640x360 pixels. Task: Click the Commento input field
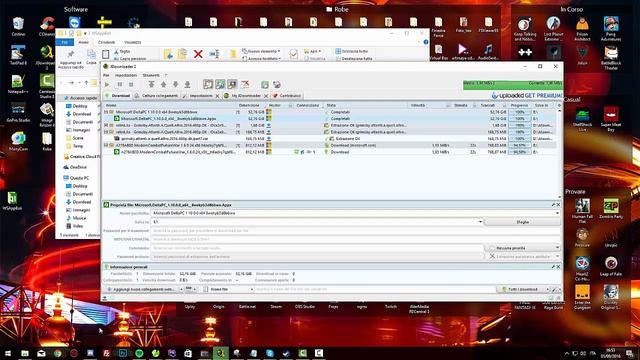pyautogui.click(x=317, y=248)
